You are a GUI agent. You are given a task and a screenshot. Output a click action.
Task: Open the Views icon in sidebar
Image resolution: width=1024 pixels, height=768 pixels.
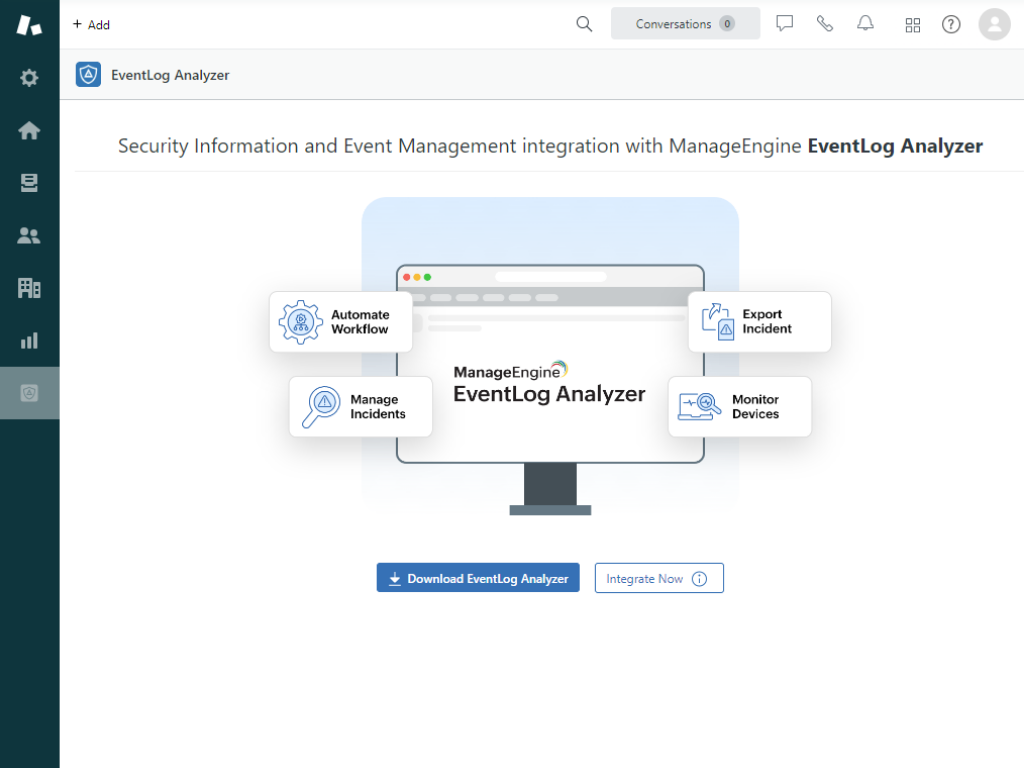29,183
